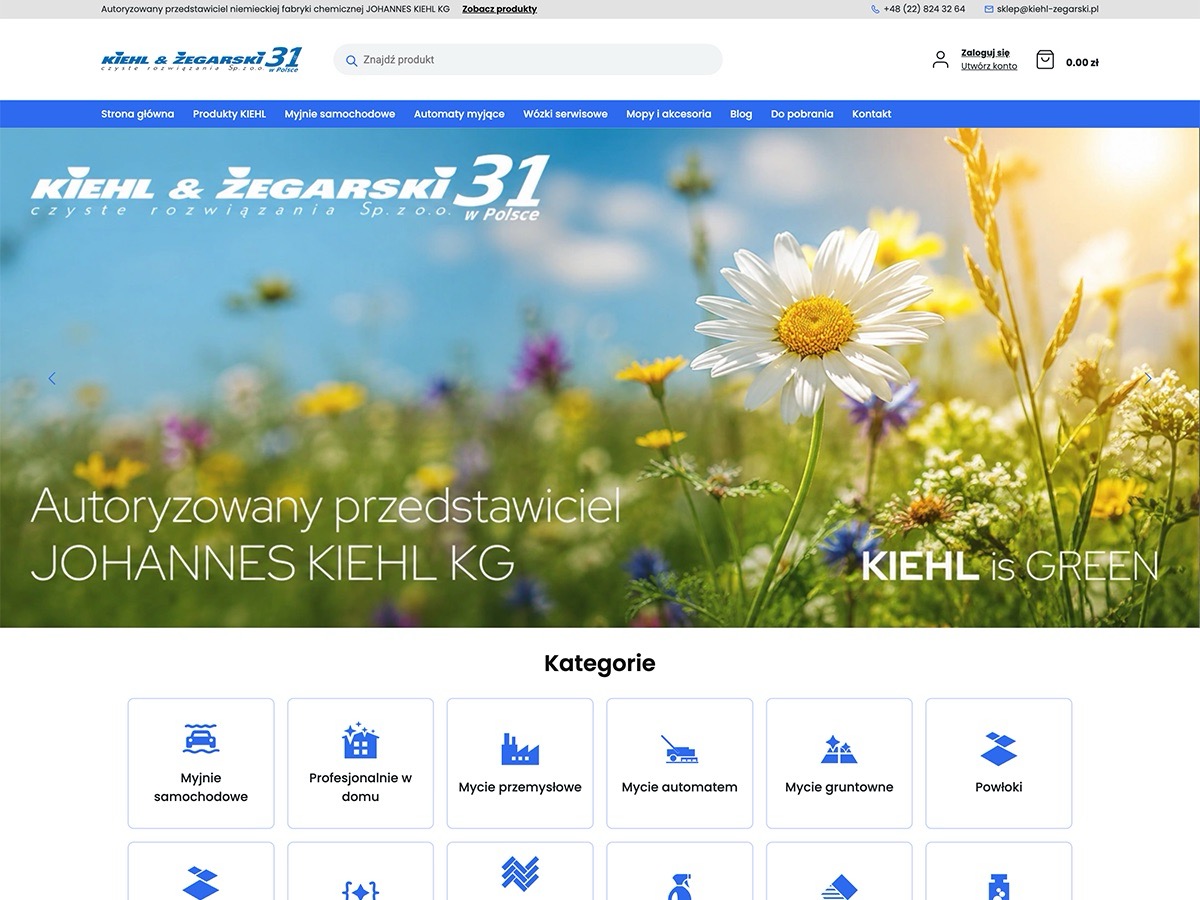Click the flower meadow hero banner
1200x900 pixels.
click(x=600, y=378)
